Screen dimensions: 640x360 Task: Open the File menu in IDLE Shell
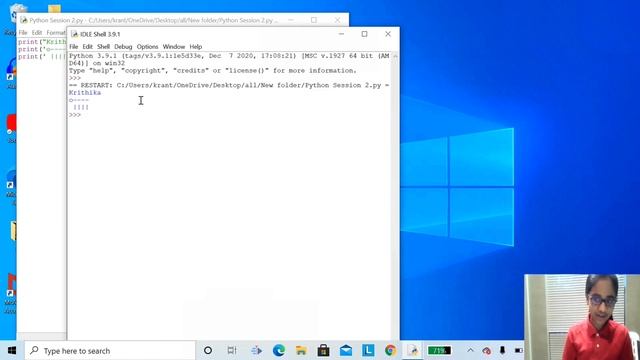pos(73,47)
